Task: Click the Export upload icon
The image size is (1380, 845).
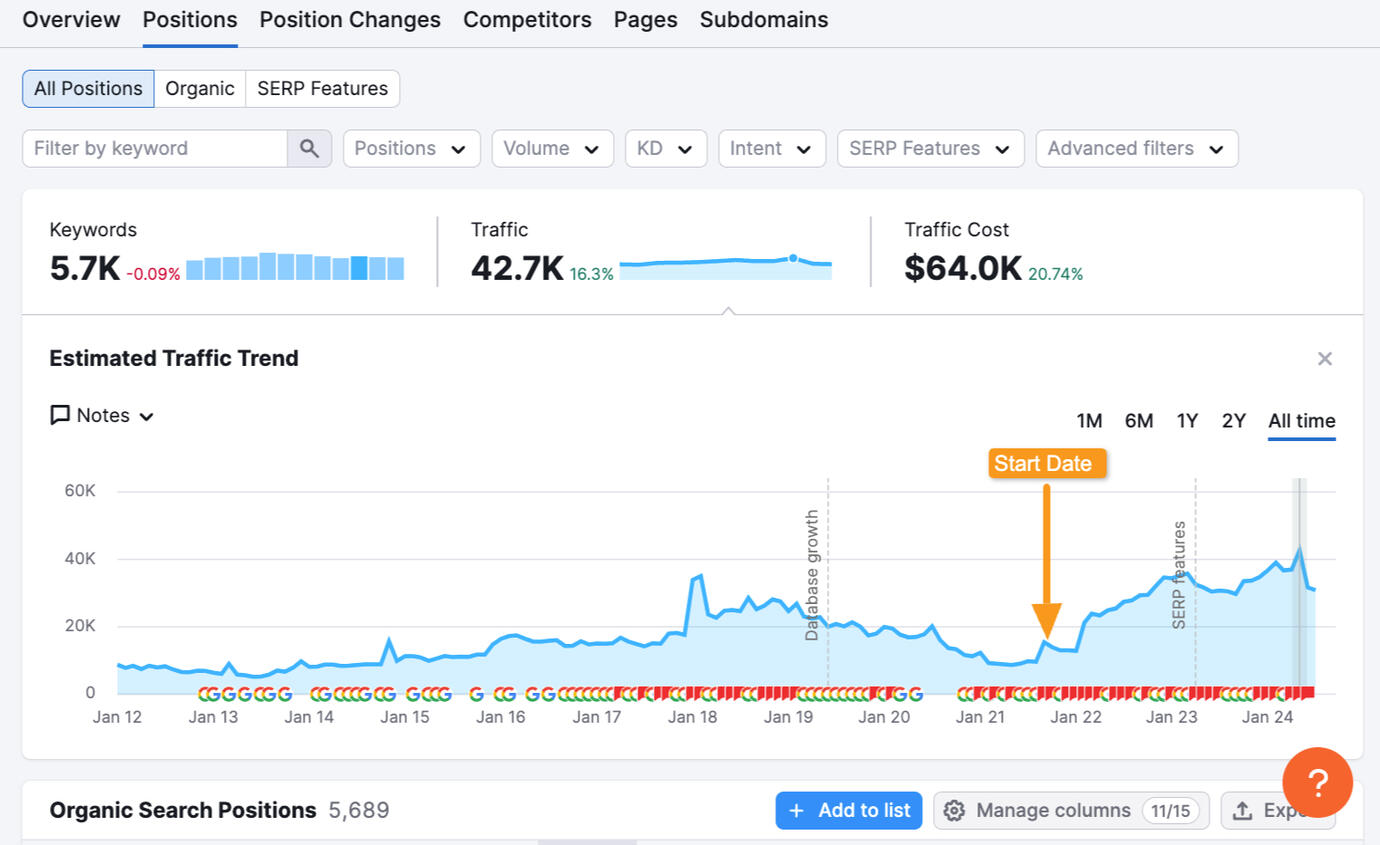Action: [x=1242, y=811]
